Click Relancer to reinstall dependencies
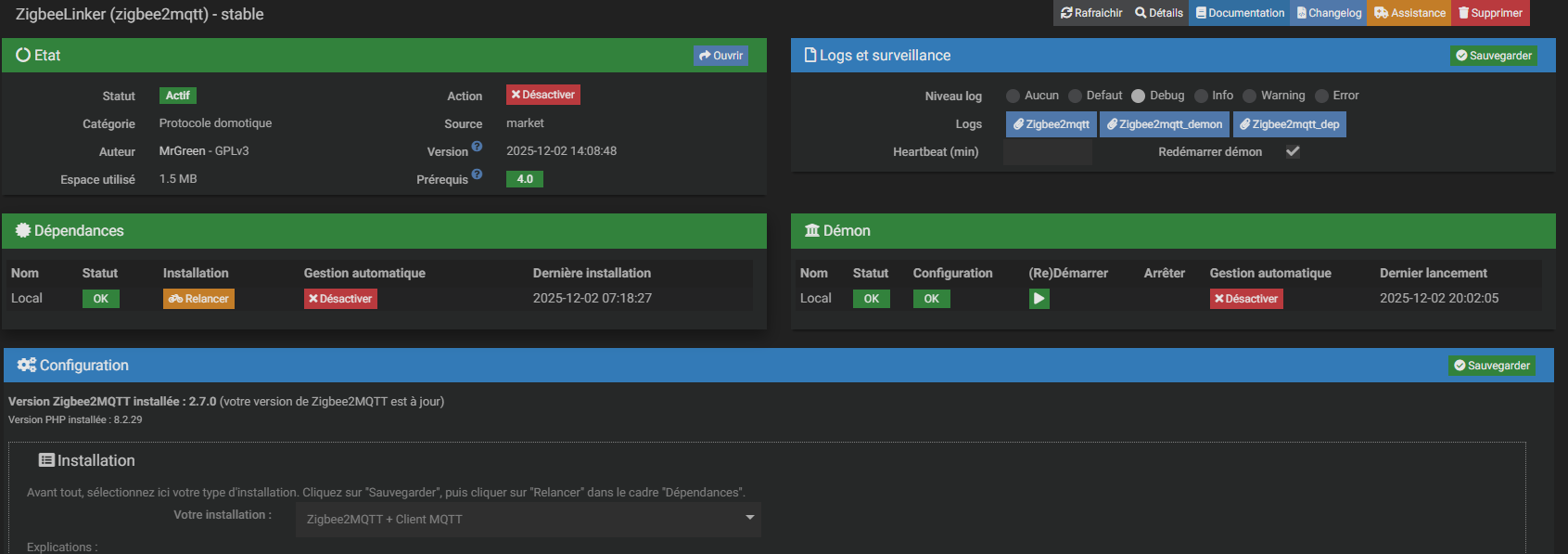 198,299
